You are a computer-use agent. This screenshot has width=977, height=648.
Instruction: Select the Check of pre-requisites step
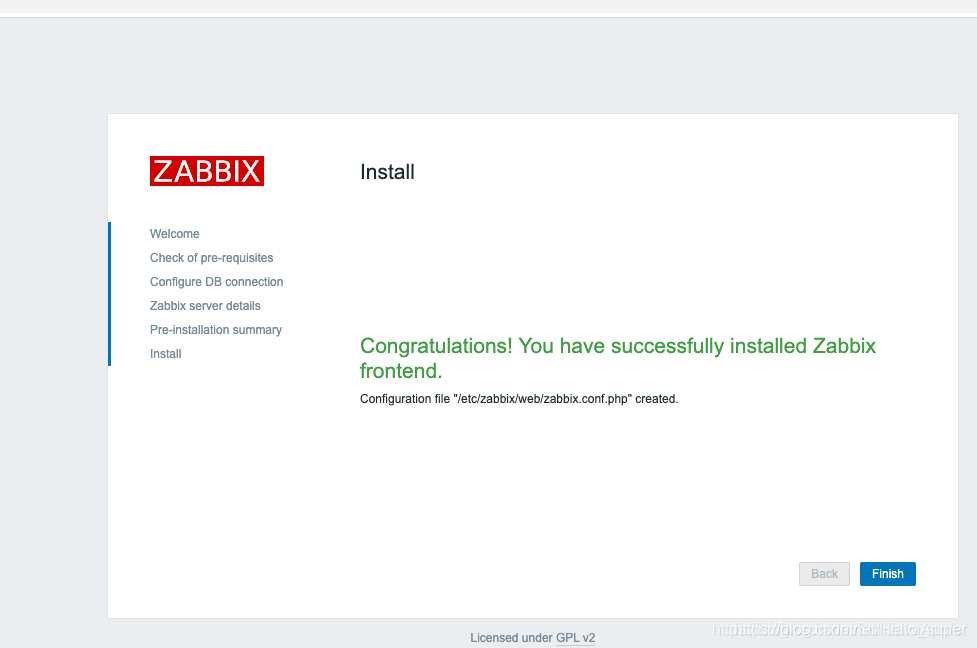(211, 258)
